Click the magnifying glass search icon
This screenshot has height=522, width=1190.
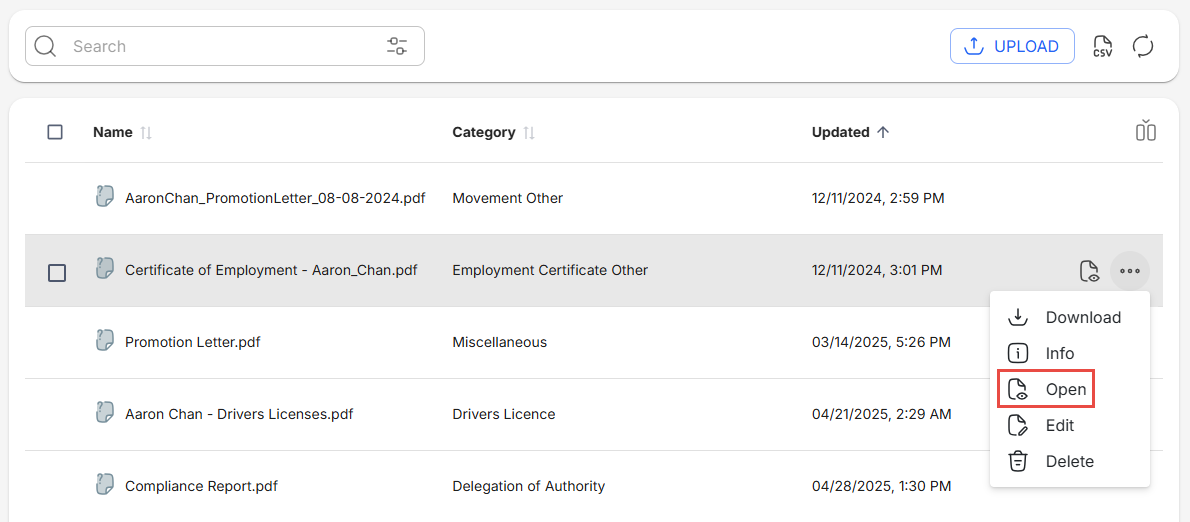pos(46,46)
